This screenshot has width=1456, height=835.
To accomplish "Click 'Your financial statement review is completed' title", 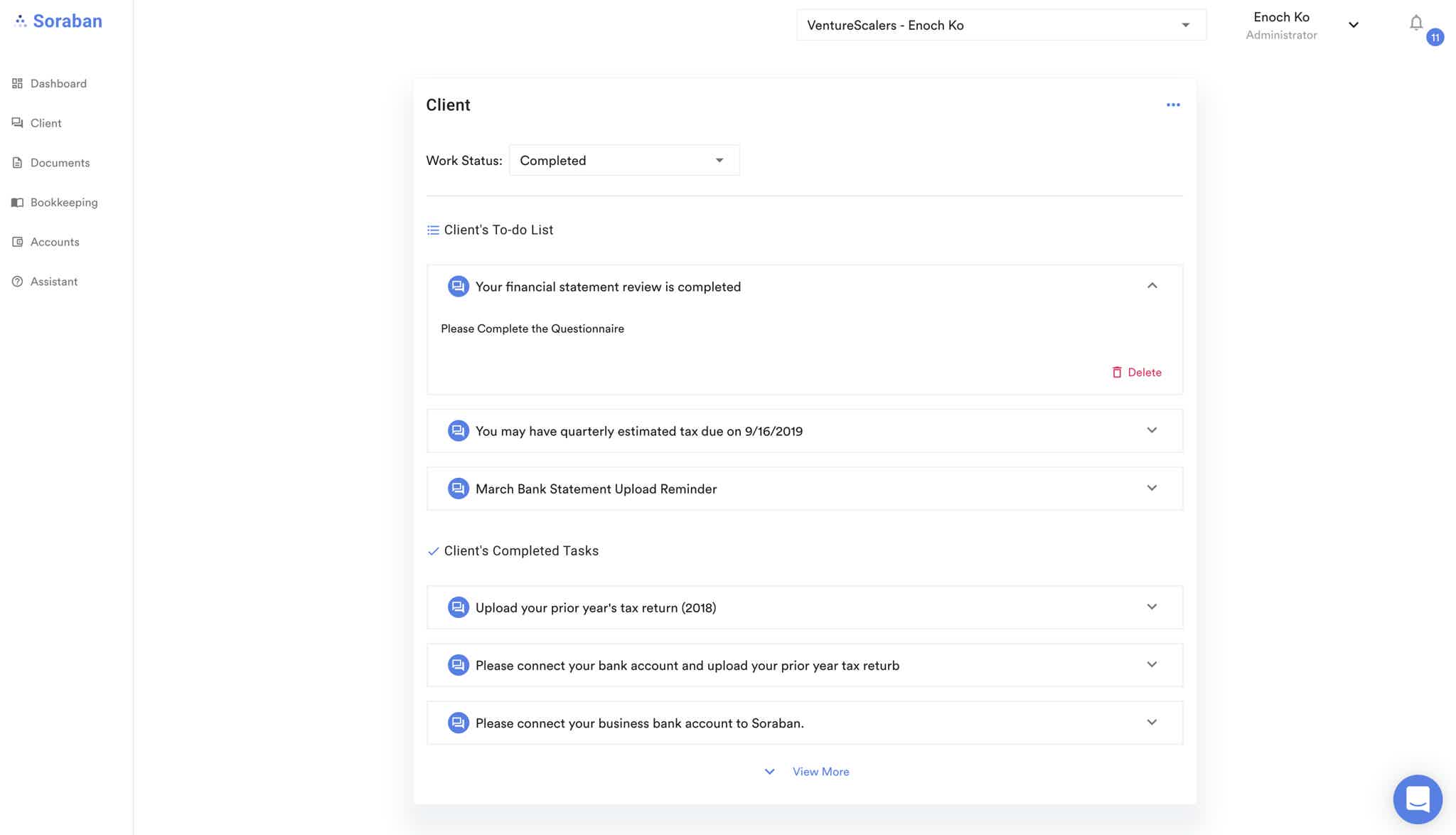I will point(608,287).
